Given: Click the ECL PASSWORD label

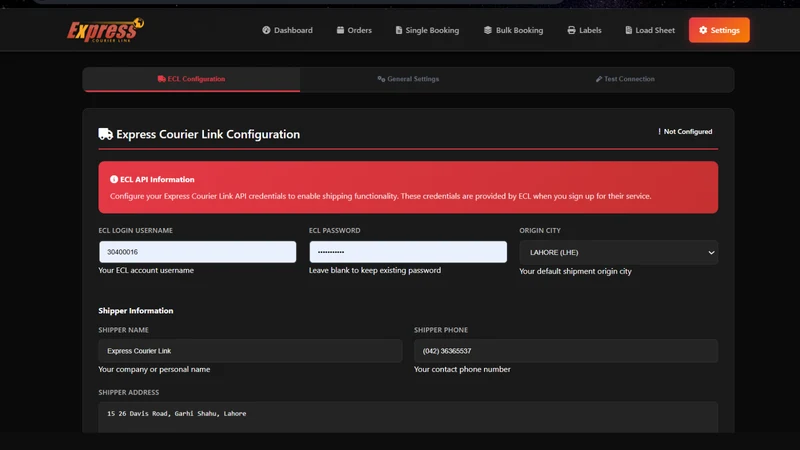Looking at the screenshot, I should click(335, 231).
